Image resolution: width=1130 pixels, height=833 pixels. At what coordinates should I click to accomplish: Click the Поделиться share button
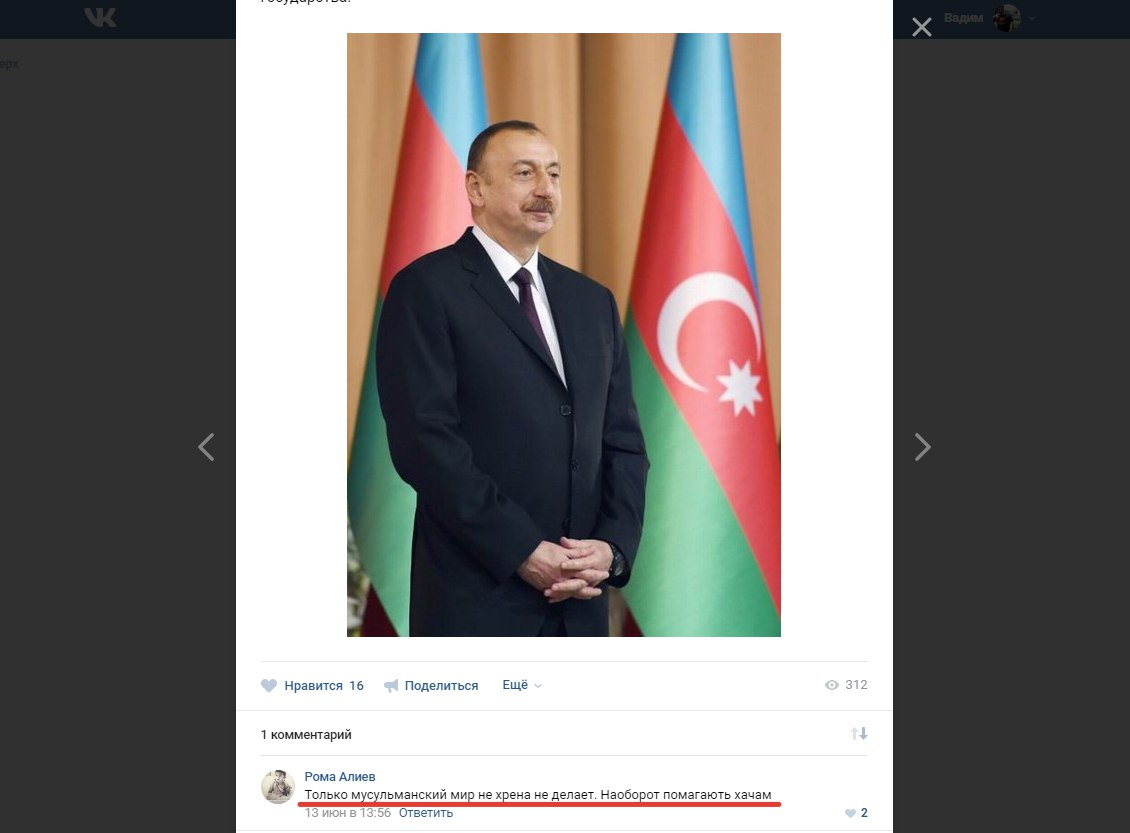point(431,685)
